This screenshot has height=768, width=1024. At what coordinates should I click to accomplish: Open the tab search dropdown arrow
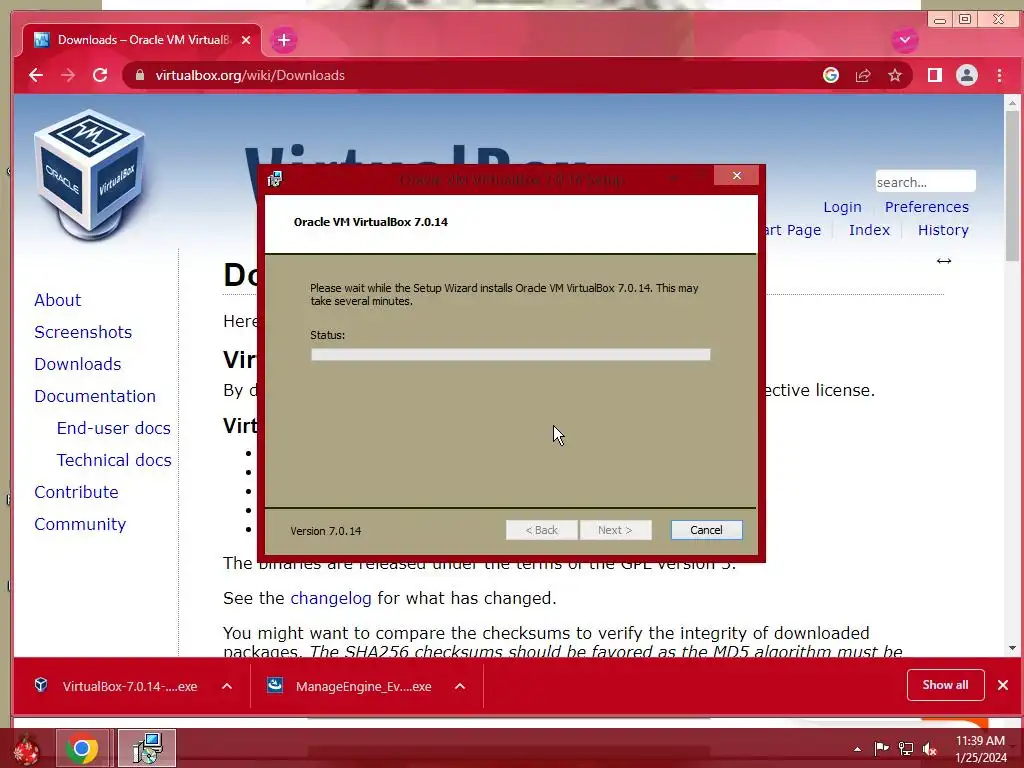tap(904, 40)
